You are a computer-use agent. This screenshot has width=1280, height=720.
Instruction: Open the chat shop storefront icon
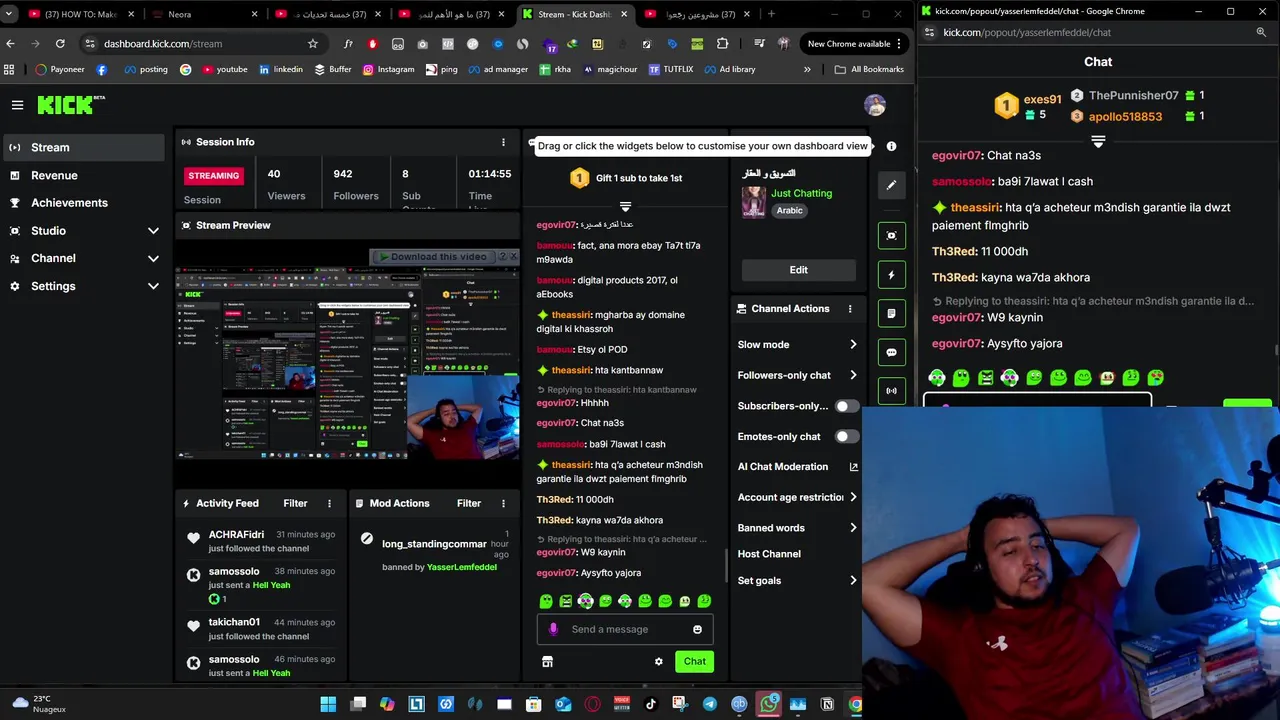tap(547, 661)
